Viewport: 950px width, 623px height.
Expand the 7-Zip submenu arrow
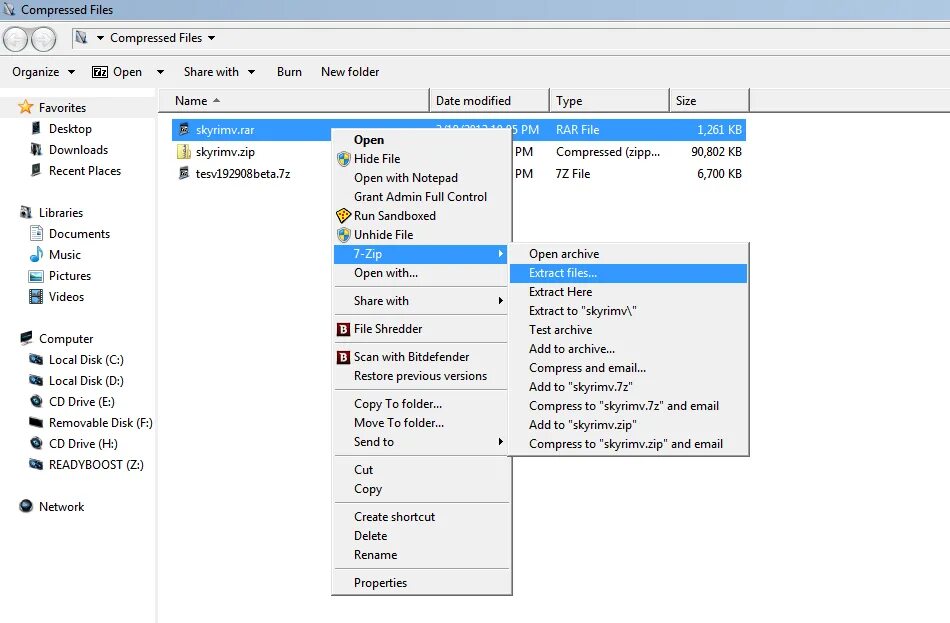500,254
